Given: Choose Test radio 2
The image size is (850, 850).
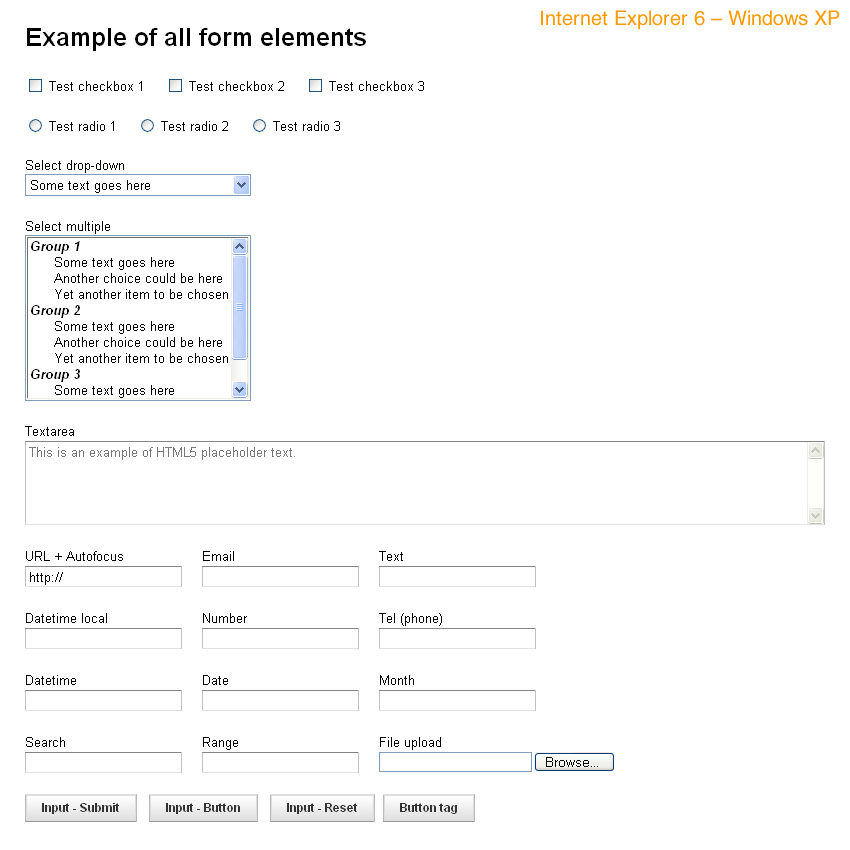Looking at the screenshot, I should 148,126.
